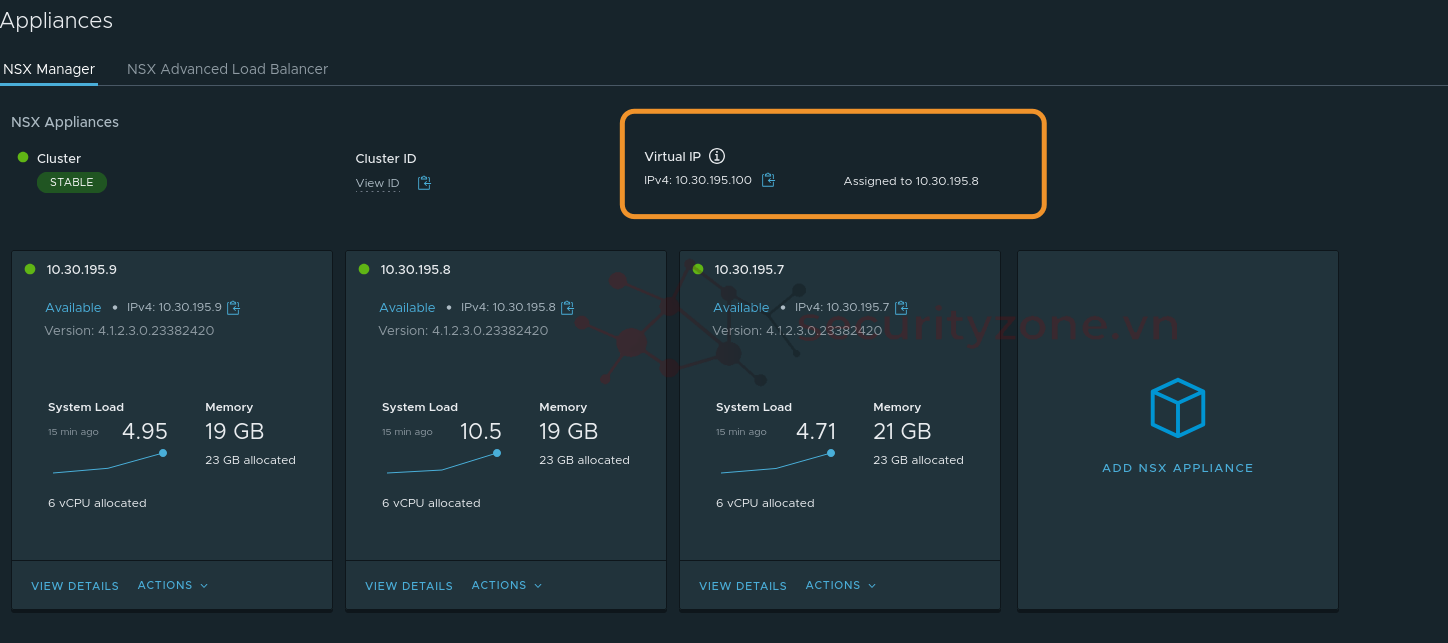Click the Virtual IP info icon
1448x643 pixels.
pos(717,156)
